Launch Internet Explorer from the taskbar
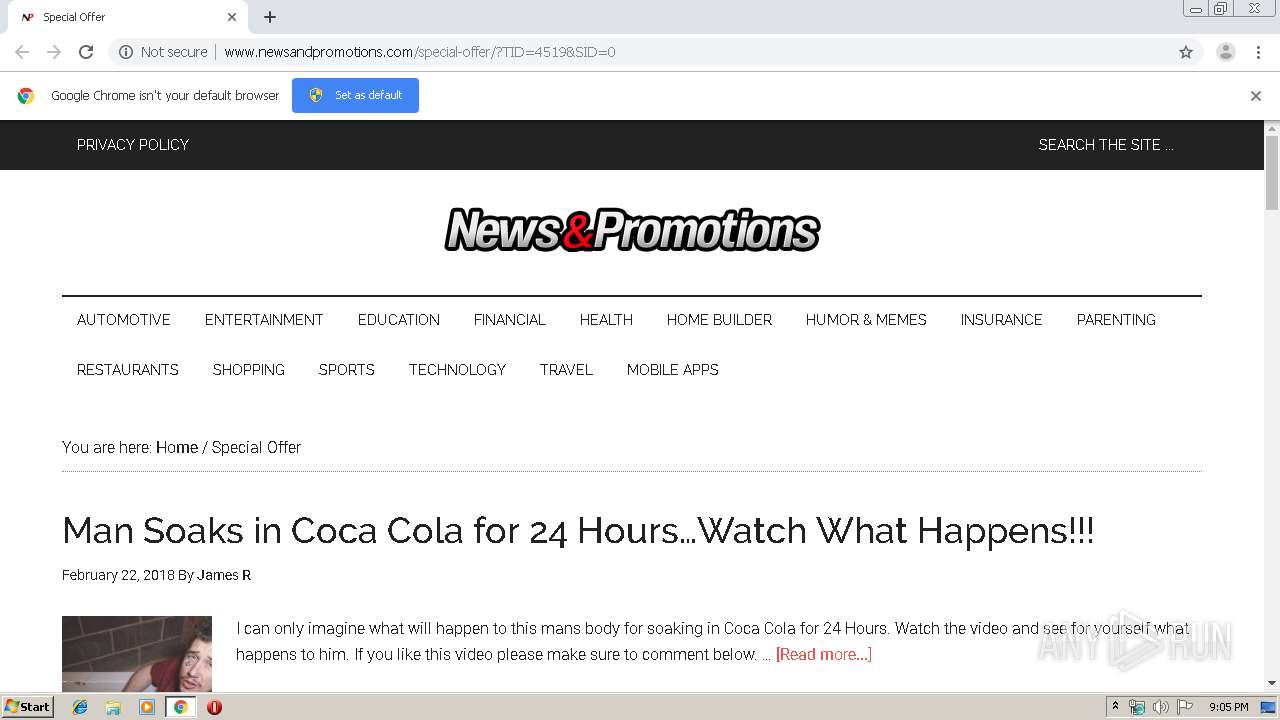This screenshot has width=1280, height=720. pos(80,707)
